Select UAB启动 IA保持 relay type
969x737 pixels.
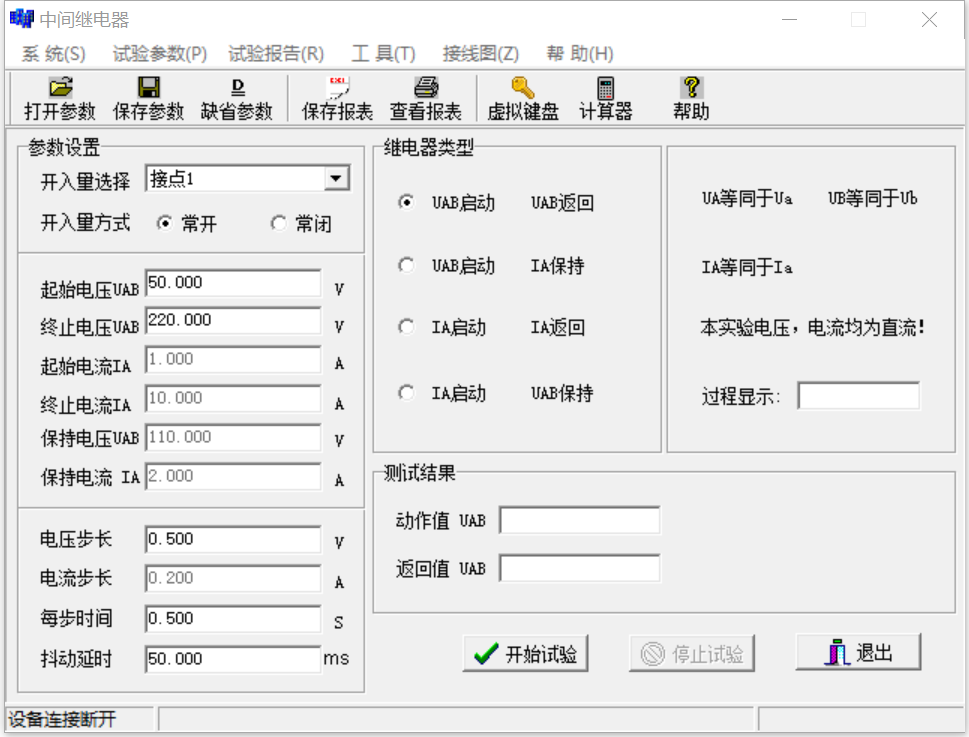point(407,266)
